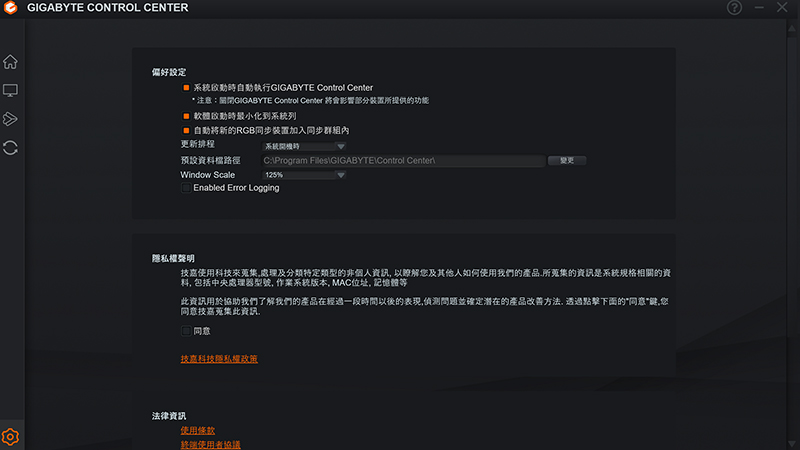Open the settings gear sidebar icon

pyautogui.click(x=10, y=437)
